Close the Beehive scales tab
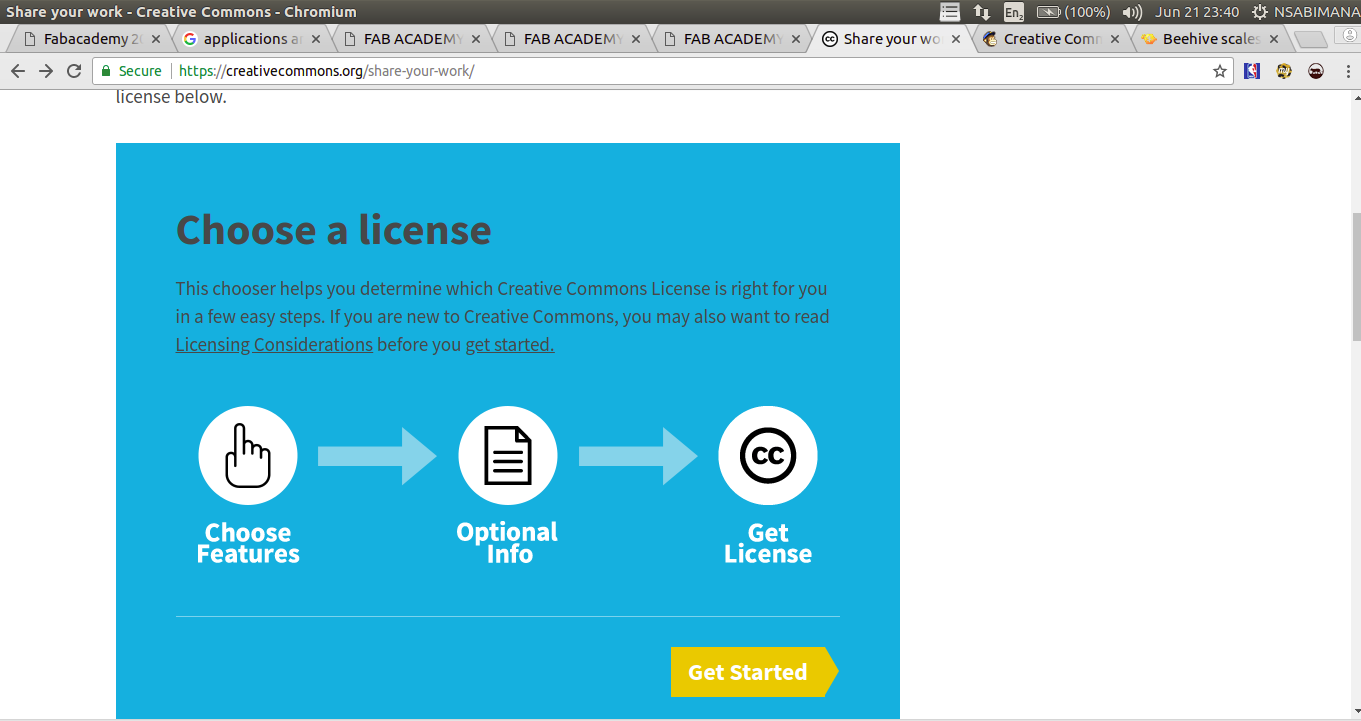1361x721 pixels. click(x=1274, y=39)
